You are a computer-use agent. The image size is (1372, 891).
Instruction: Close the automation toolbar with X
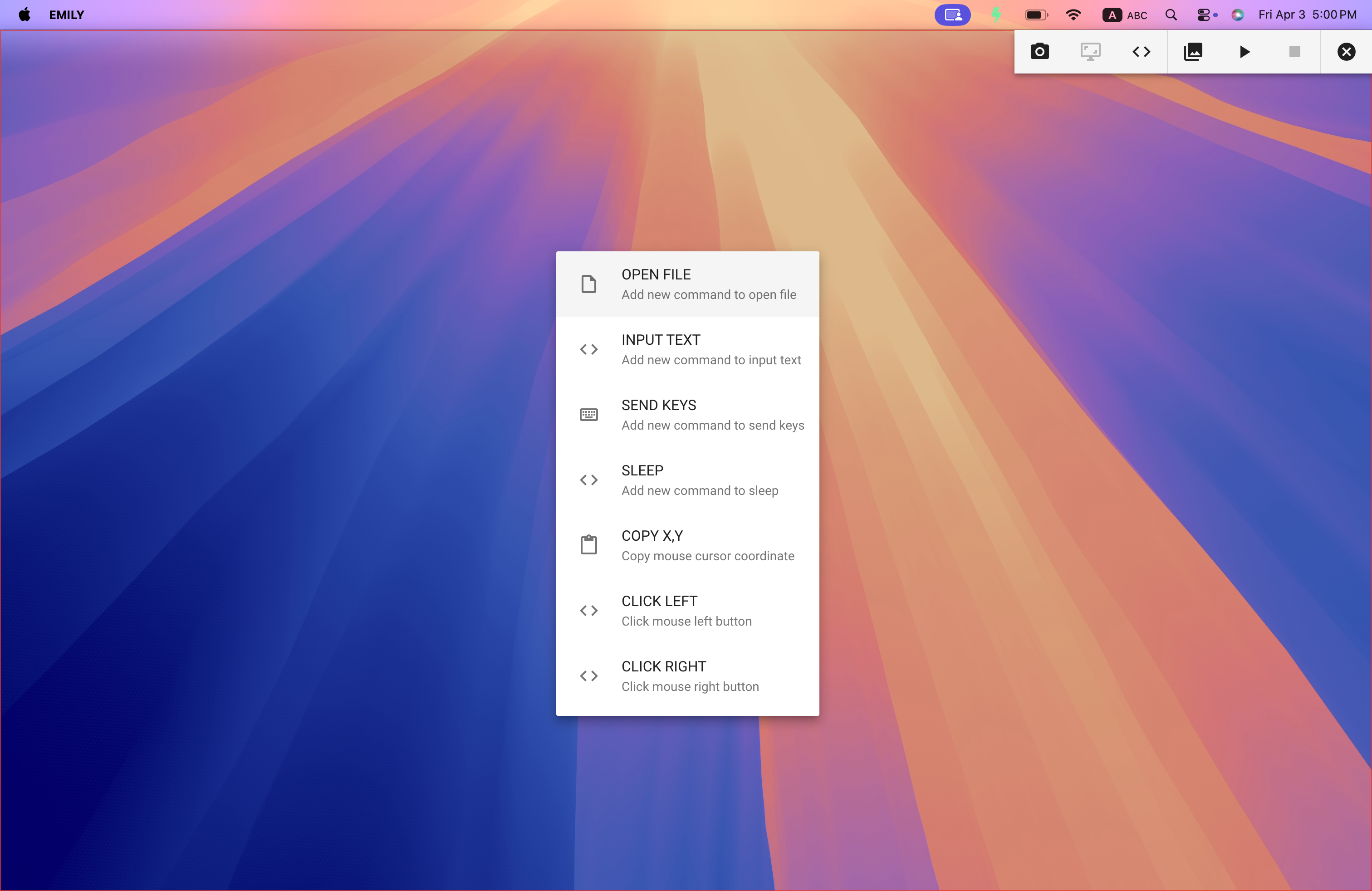click(x=1346, y=52)
